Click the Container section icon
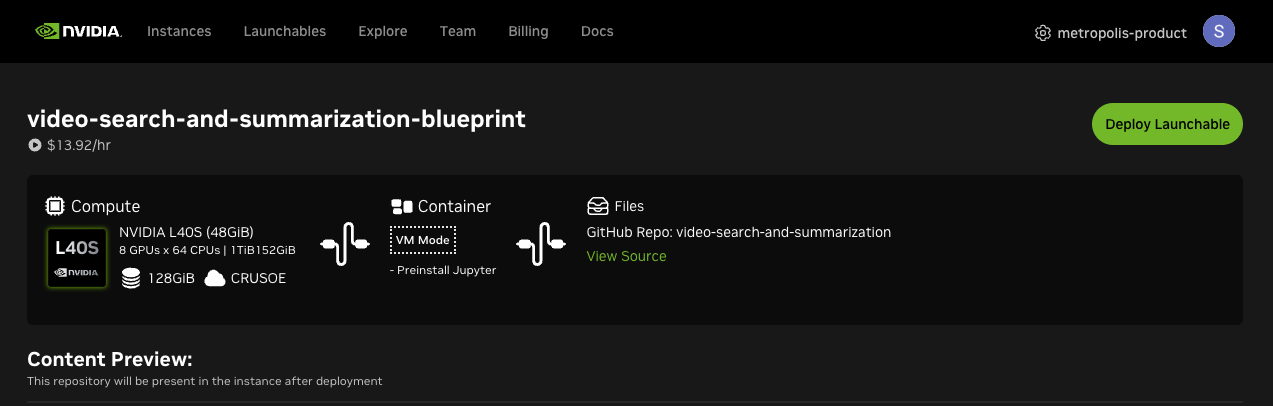This screenshot has width=1273, height=406. point(401,206)
